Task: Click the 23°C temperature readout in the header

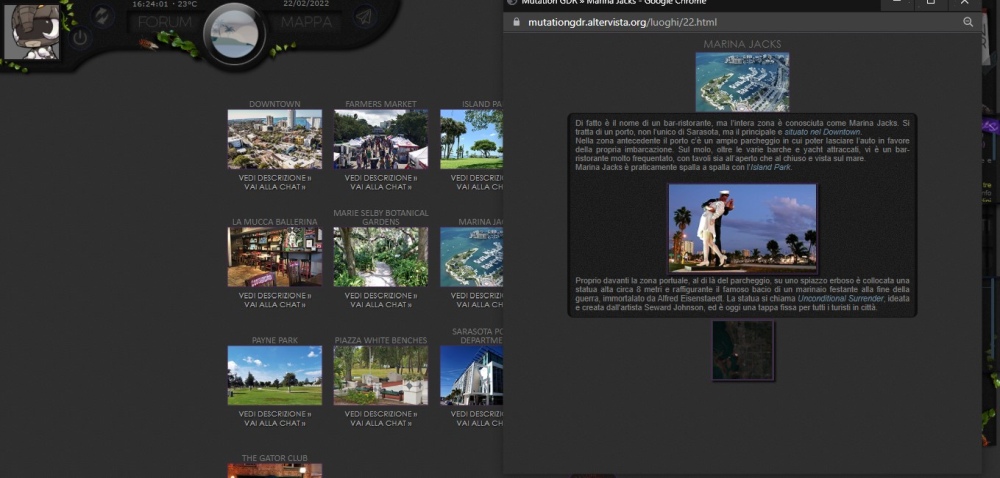Action: pos(188,4)
